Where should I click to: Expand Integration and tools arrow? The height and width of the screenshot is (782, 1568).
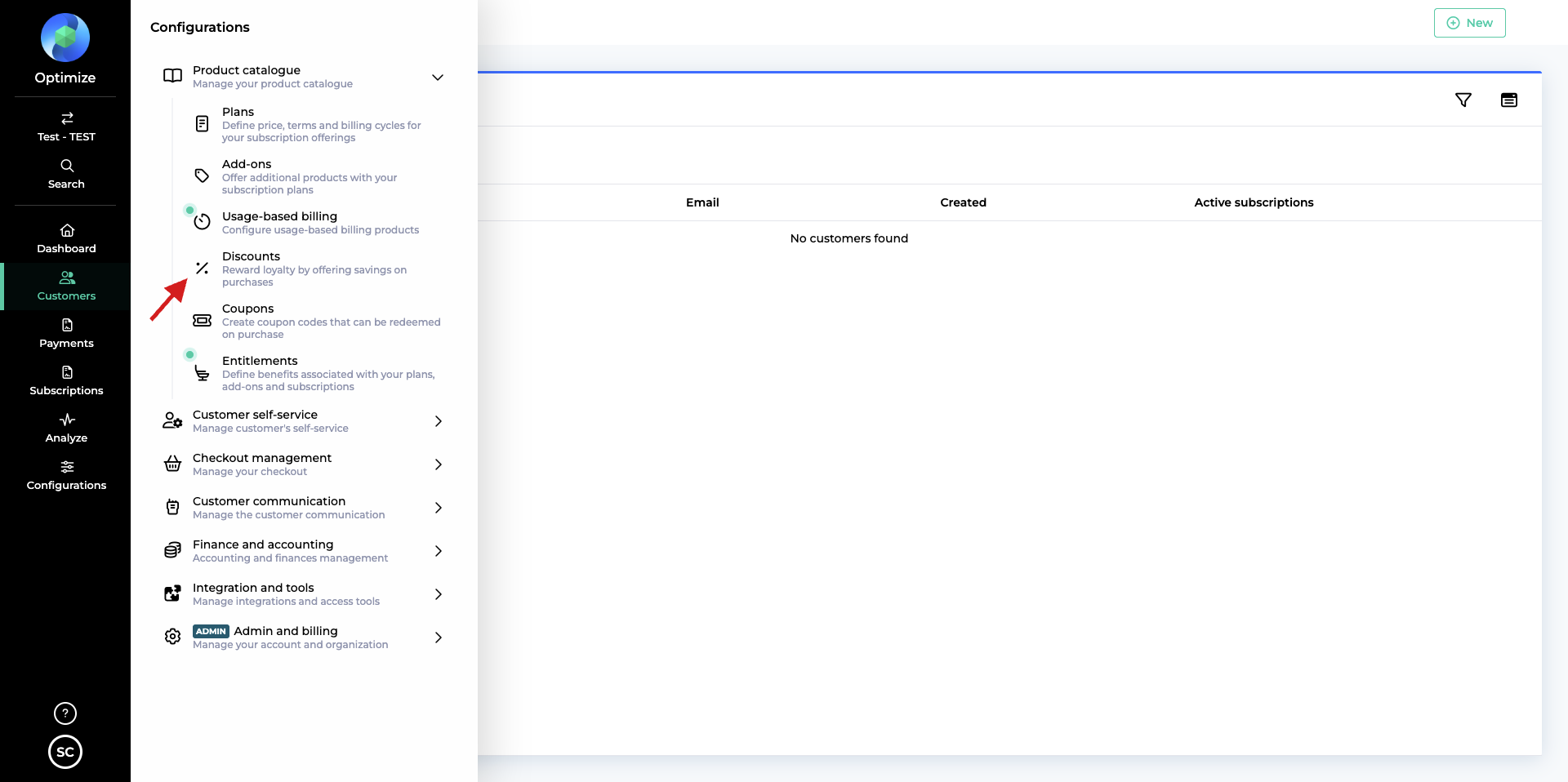pyautogui.click(x=439, y=594)
